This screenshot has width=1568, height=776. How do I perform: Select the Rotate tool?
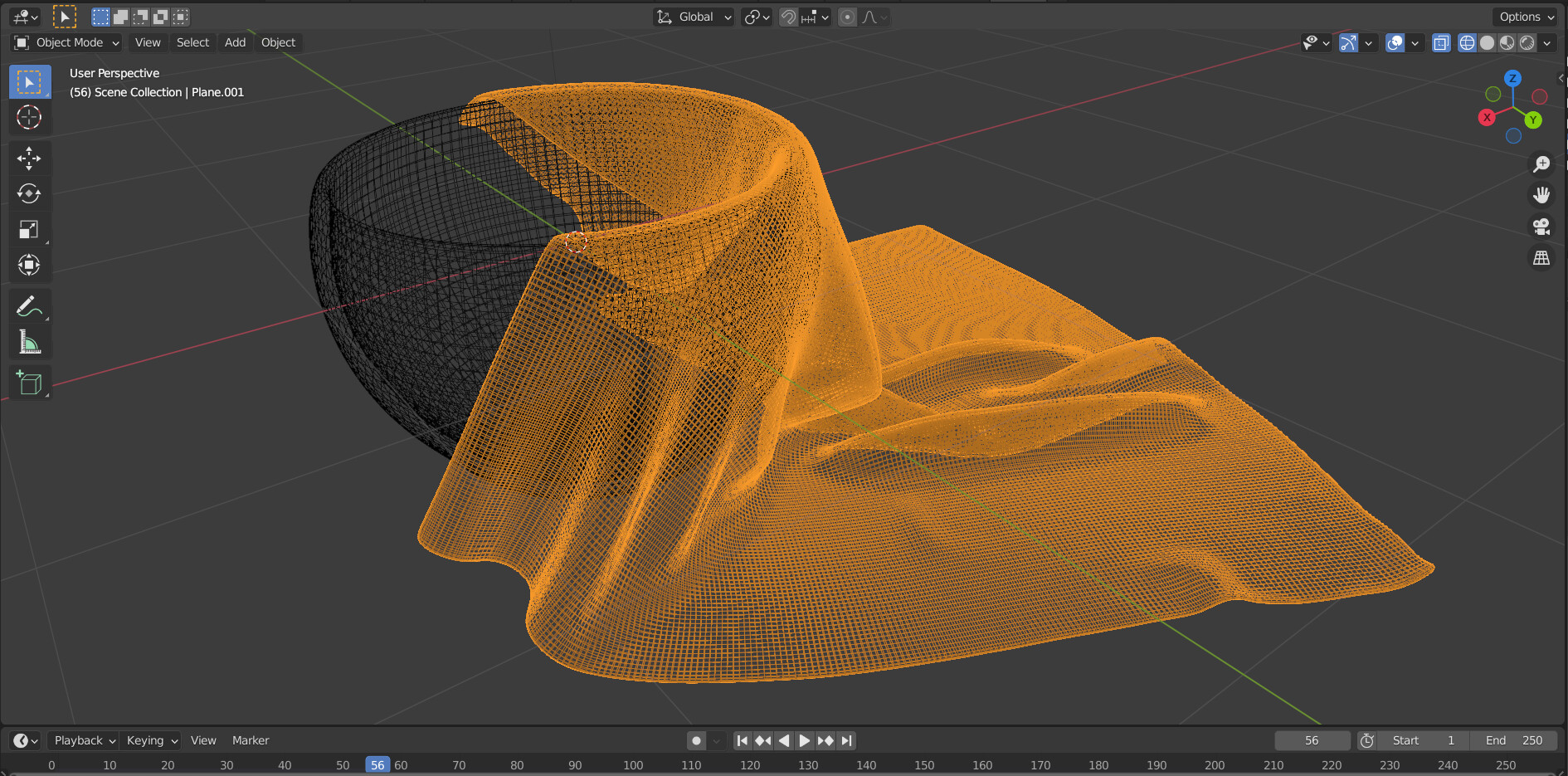click(x=29, y=193)
